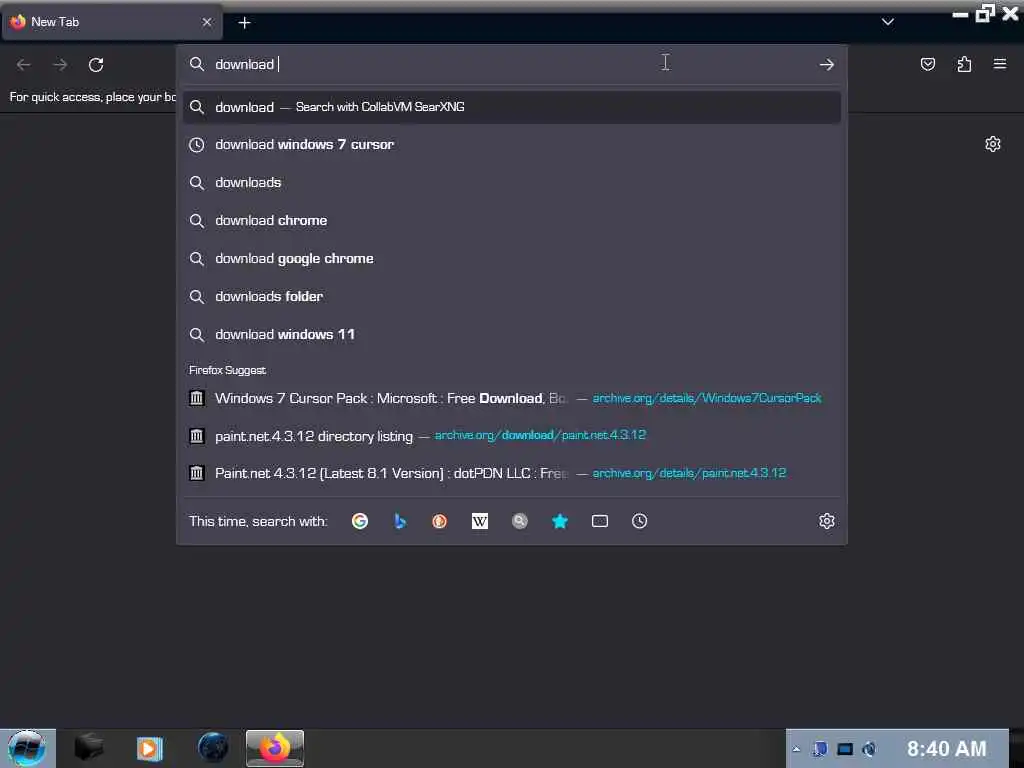Open the volume icon in the system tray
Screen dimensions: 1024x768
point(869,749)
